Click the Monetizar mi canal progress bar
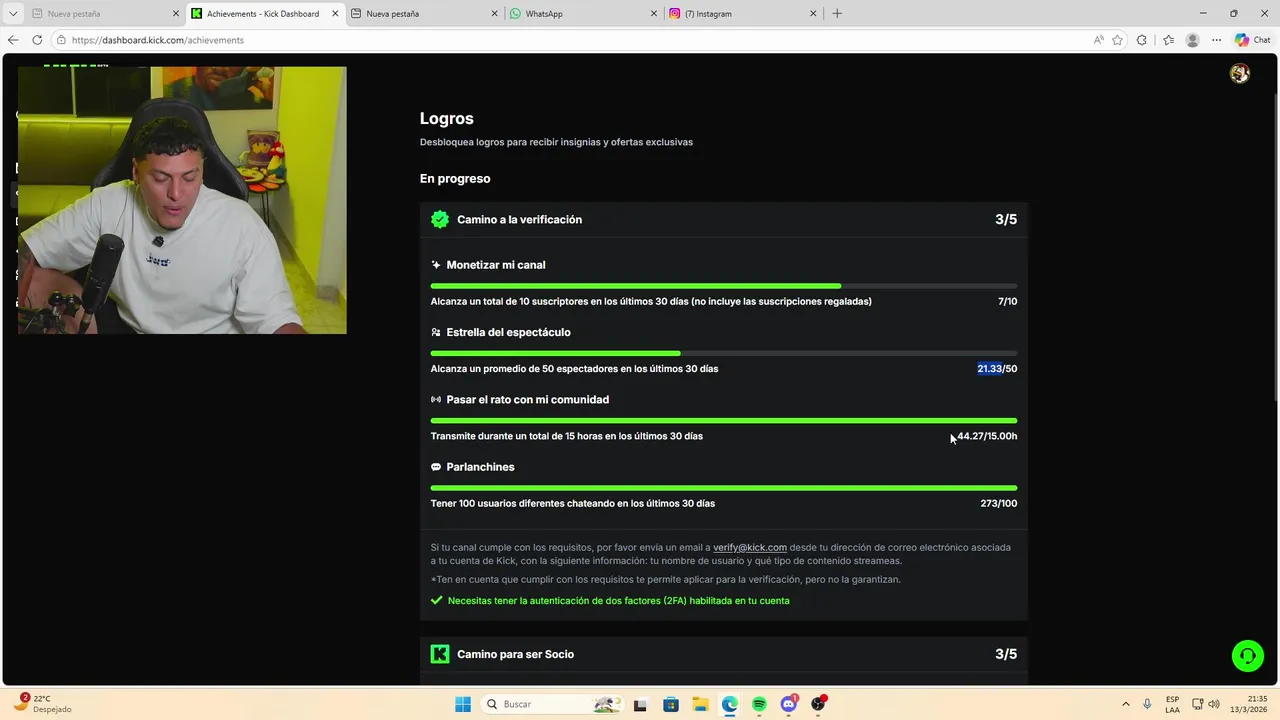 [724, 286]
